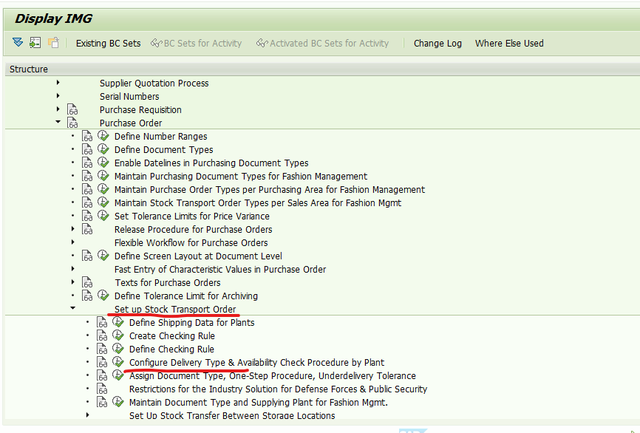Open documentation icon for Purchase Order

coord(73,122)
